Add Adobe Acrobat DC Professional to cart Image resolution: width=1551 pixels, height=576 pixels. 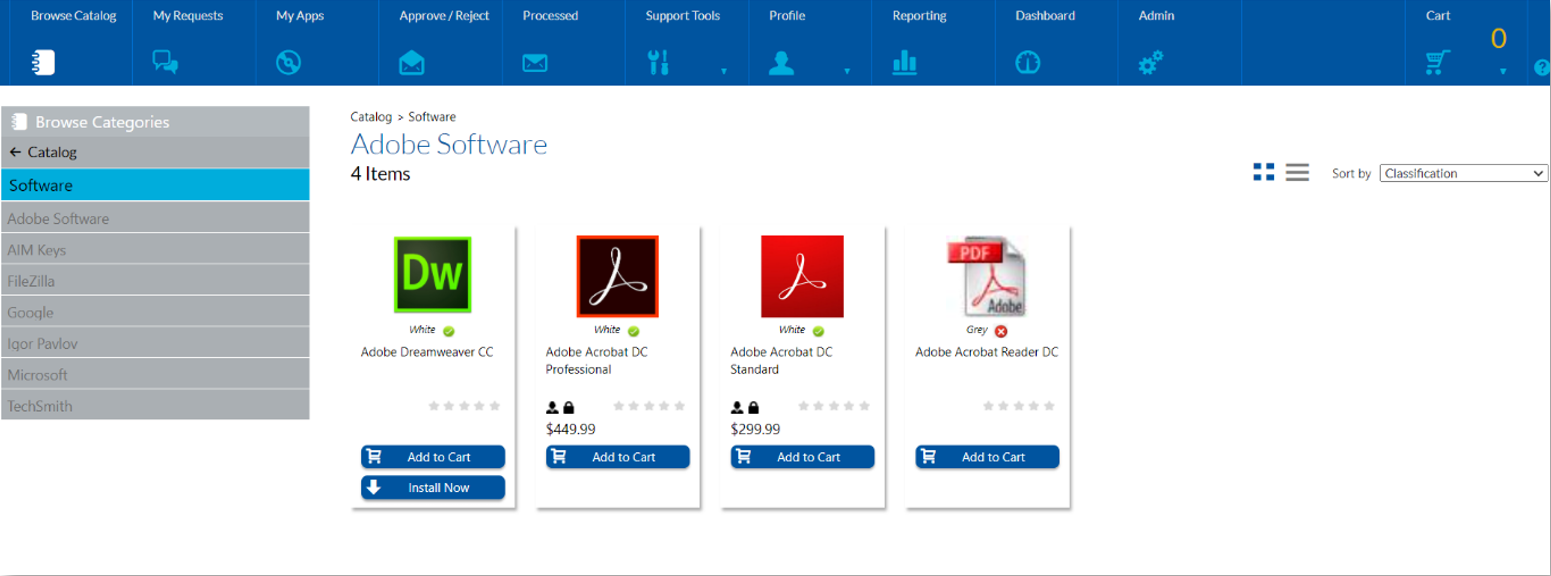coord(617,457)
